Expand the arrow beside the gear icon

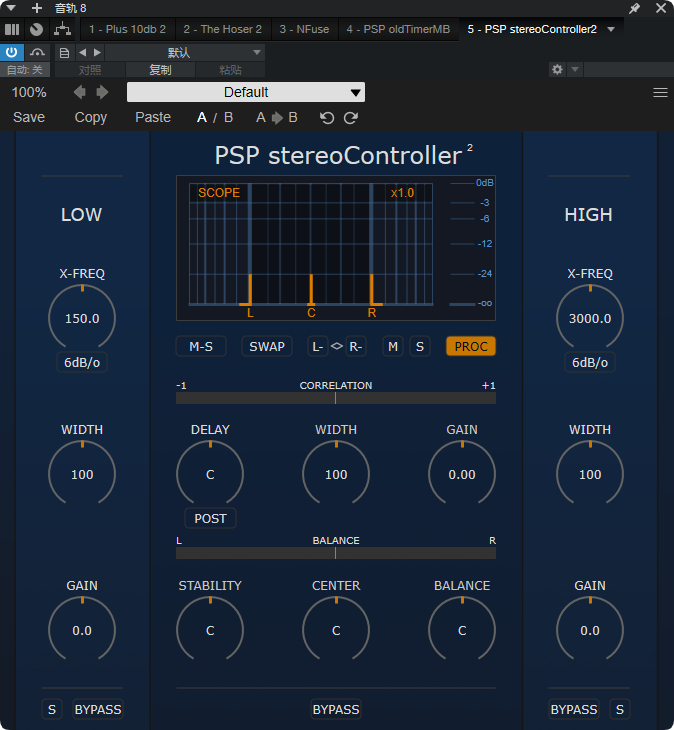coord(575,70)
